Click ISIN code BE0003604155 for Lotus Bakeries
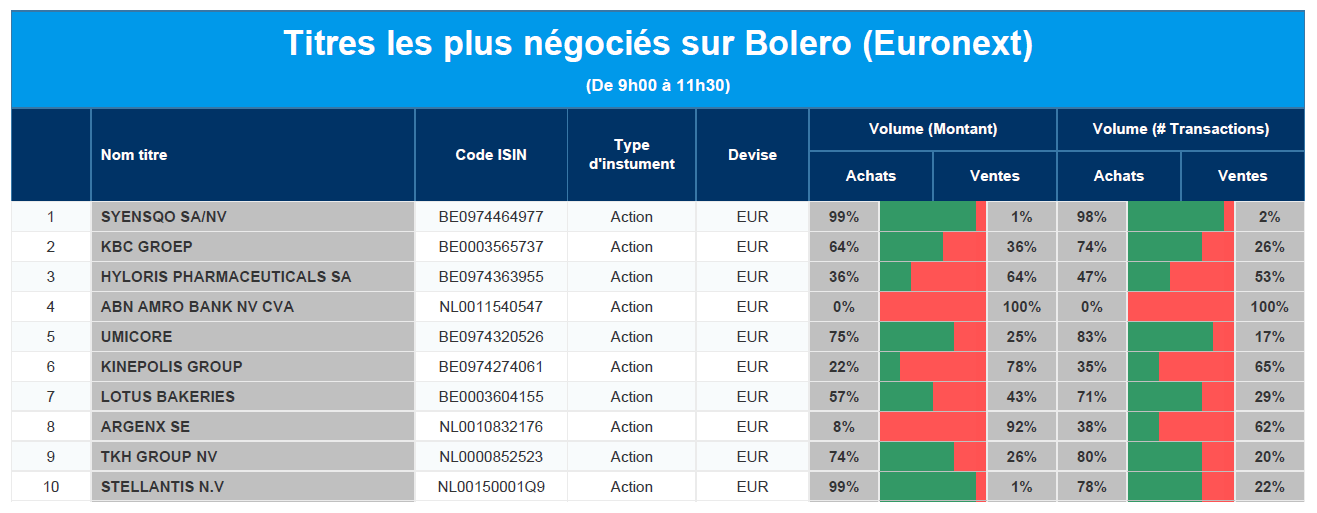The width and height of the screenshot is (1317, 513). click(x=490, y=397)
